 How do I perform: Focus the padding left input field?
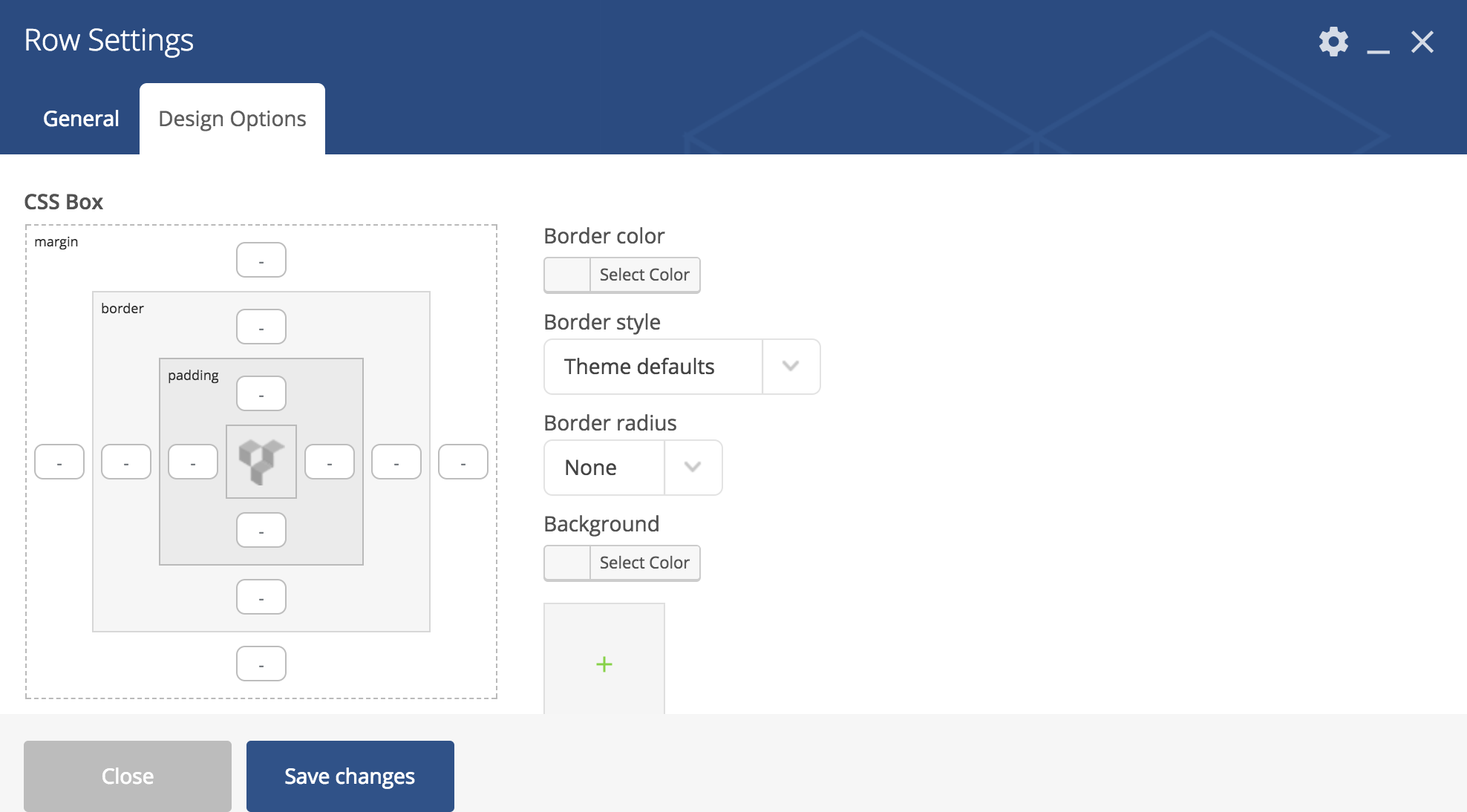click(x=193, y=462)
